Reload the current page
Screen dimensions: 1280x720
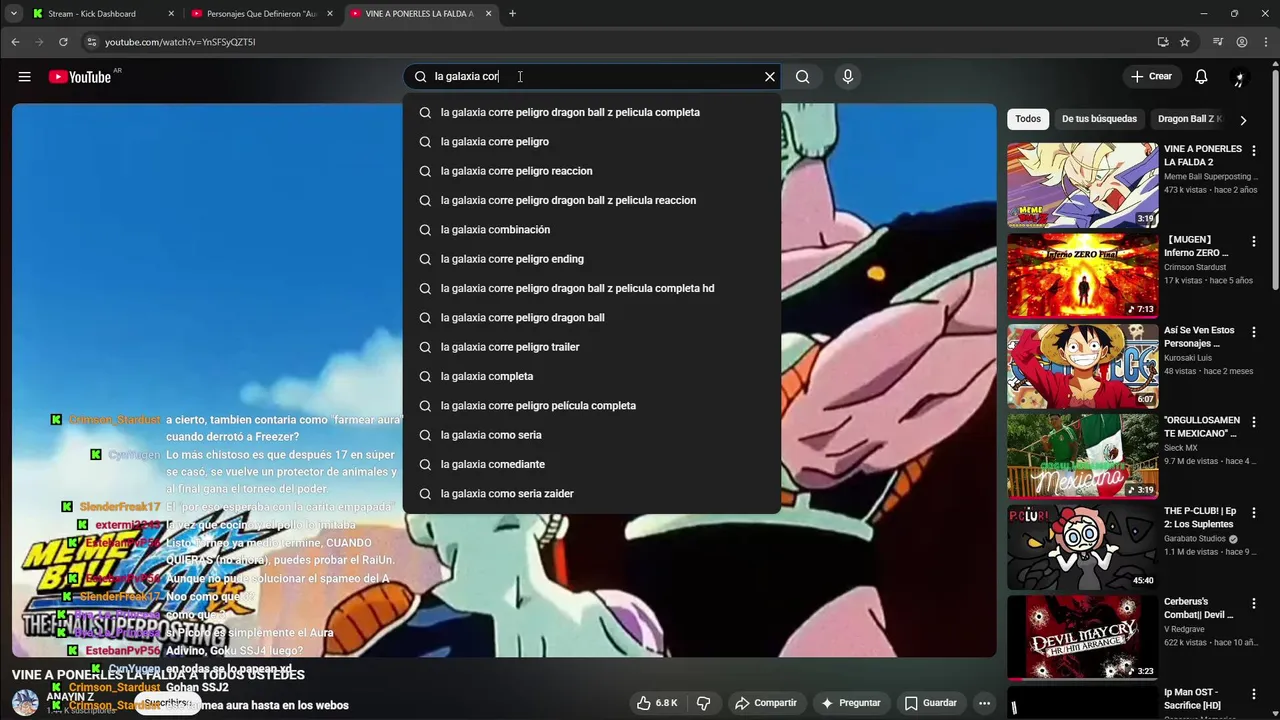[63, 42]
